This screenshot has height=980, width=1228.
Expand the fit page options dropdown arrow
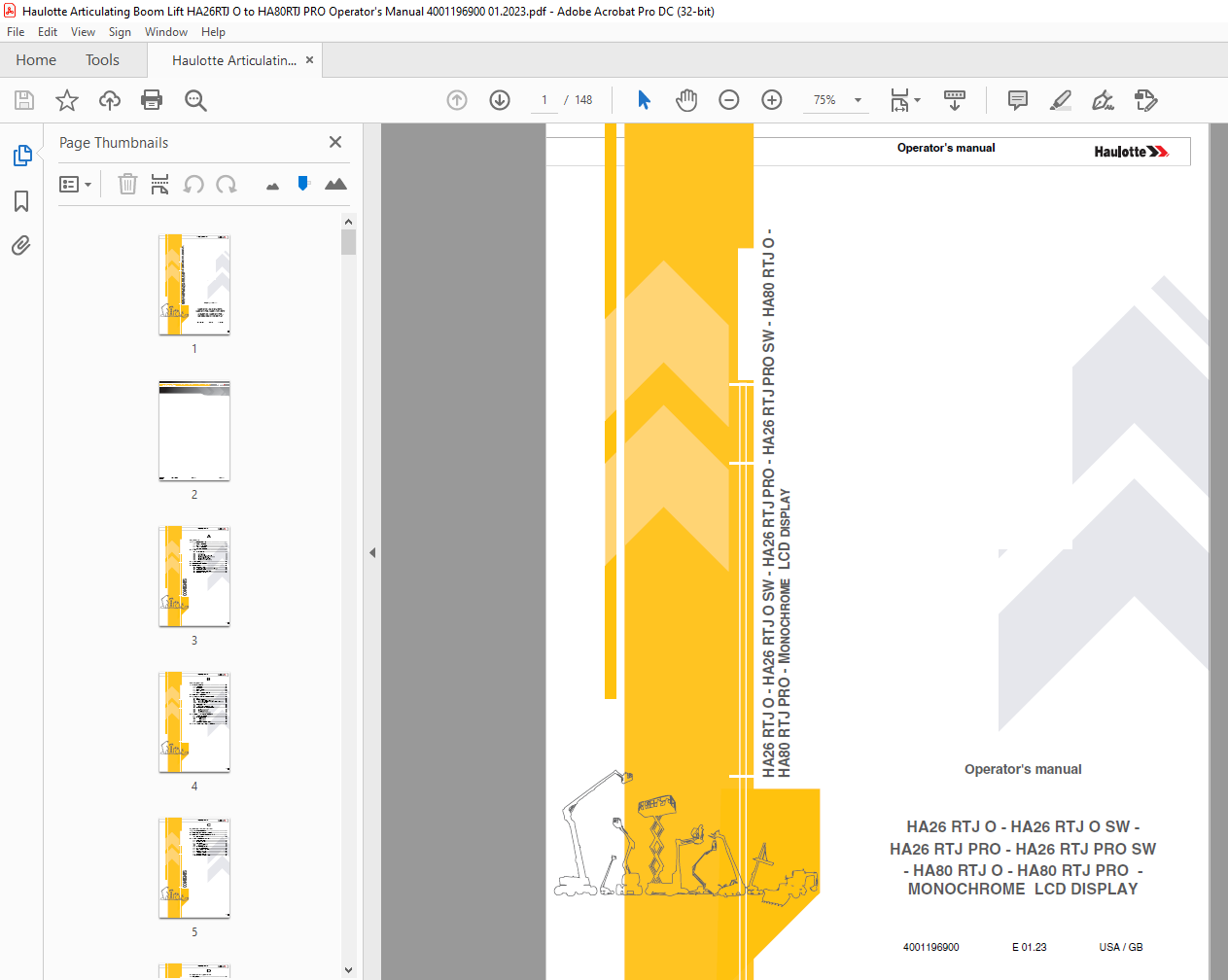click(917, 100)
